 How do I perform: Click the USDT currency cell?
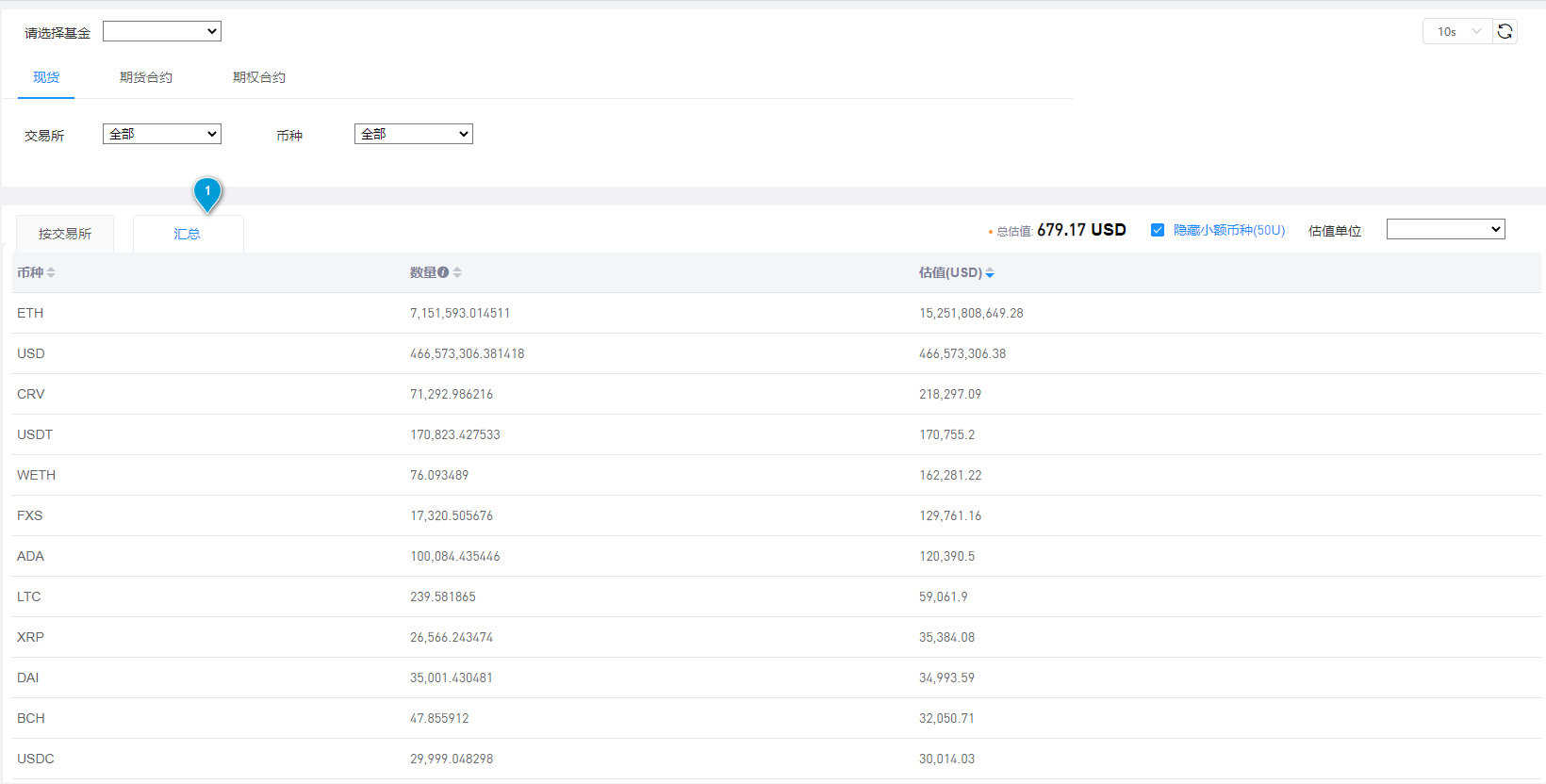[x=35, y=434]
